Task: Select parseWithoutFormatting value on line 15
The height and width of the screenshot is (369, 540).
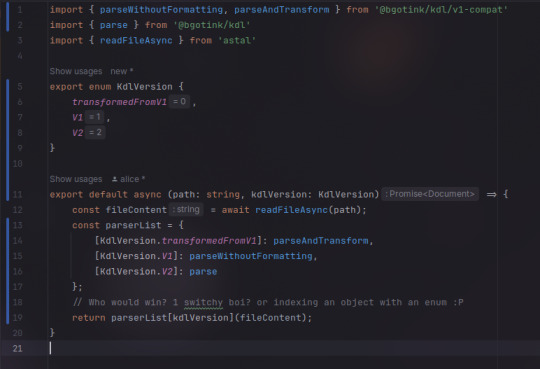Action: (x=251, y=256)
